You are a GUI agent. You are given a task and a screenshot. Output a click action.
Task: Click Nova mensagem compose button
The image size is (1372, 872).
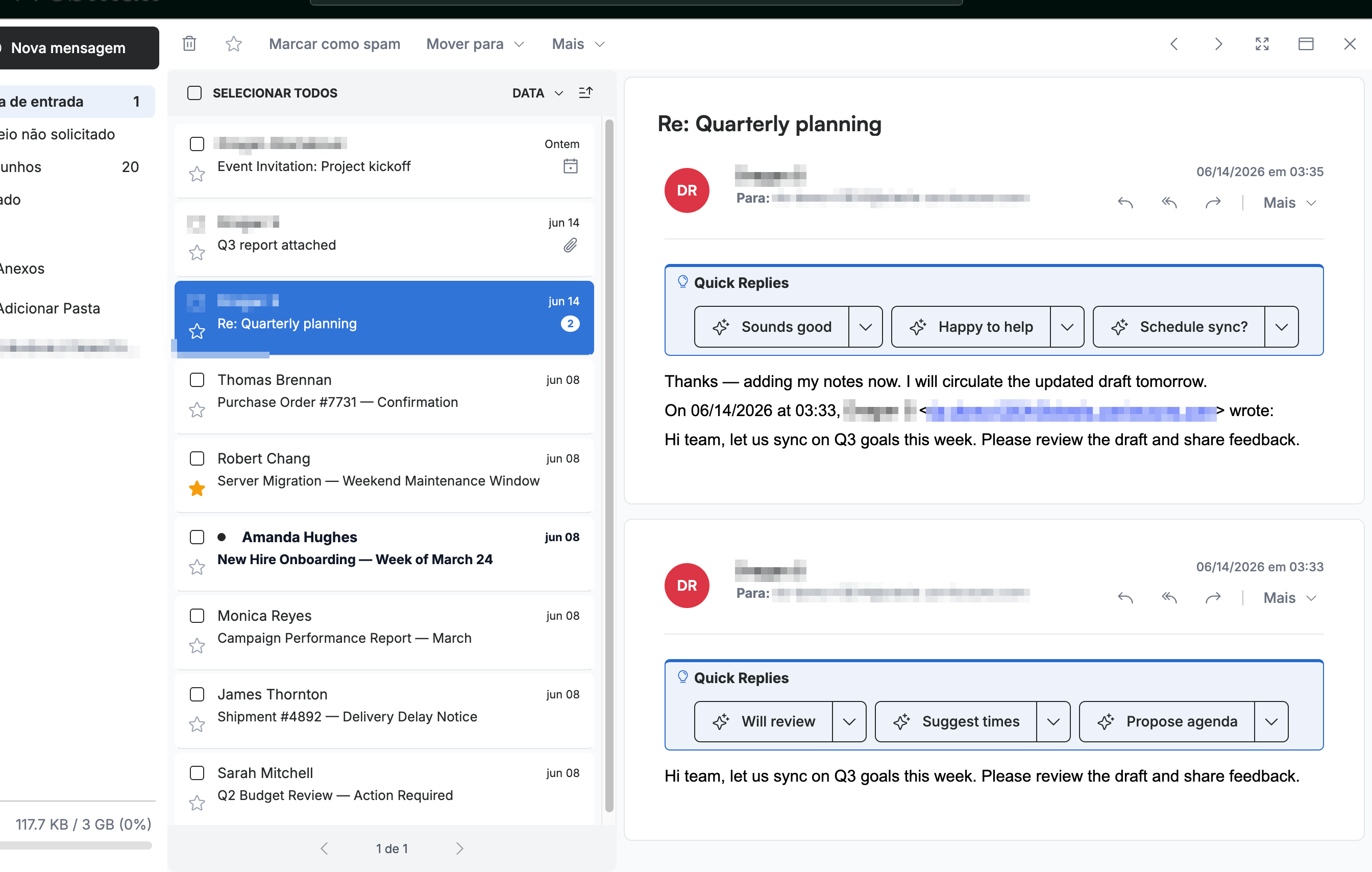tap(79, 48)
